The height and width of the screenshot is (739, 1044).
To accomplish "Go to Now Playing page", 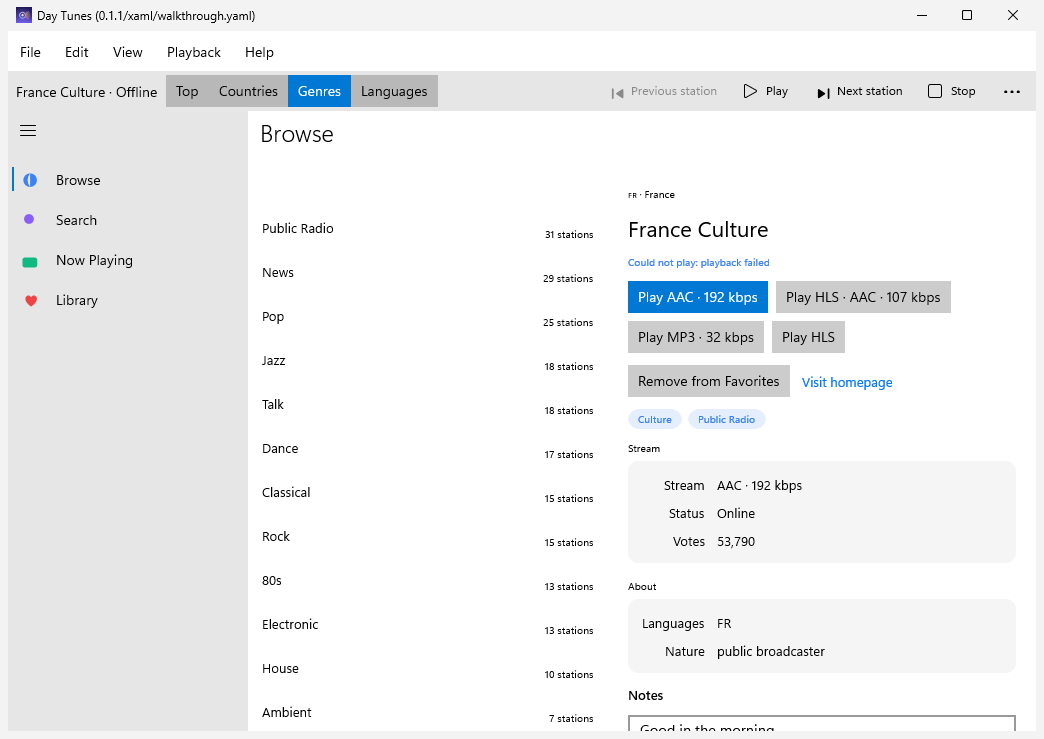I will pos(127,260).
